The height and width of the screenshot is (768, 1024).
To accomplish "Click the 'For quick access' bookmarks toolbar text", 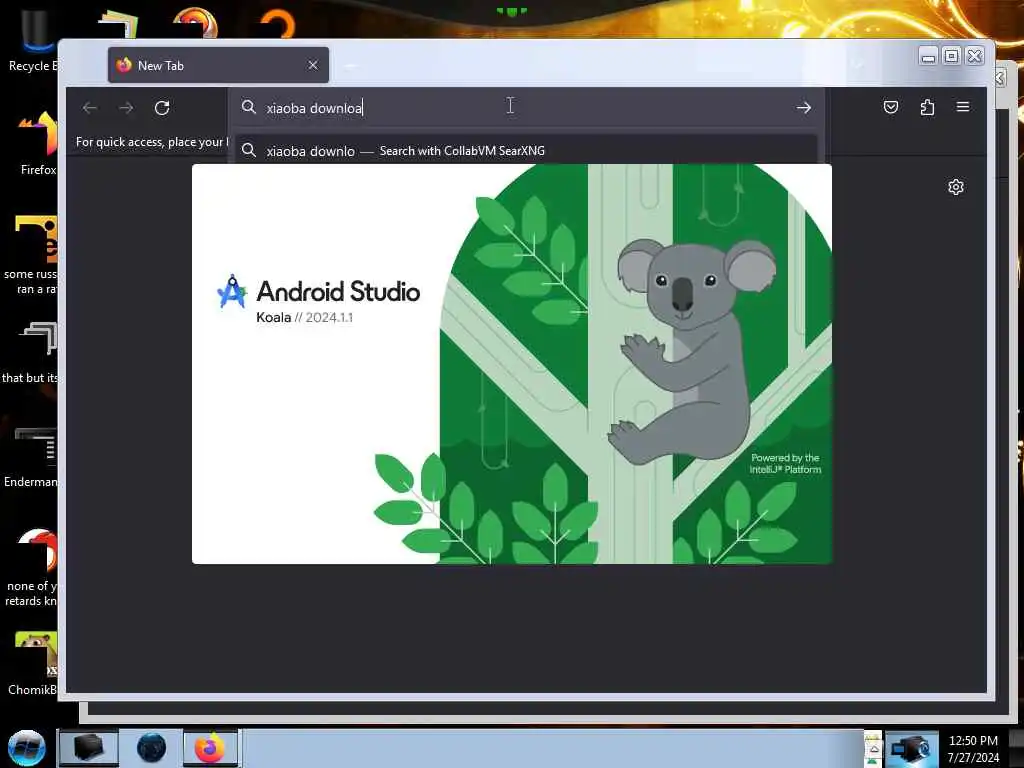I will pyautogui.click(x=152, y=142).
